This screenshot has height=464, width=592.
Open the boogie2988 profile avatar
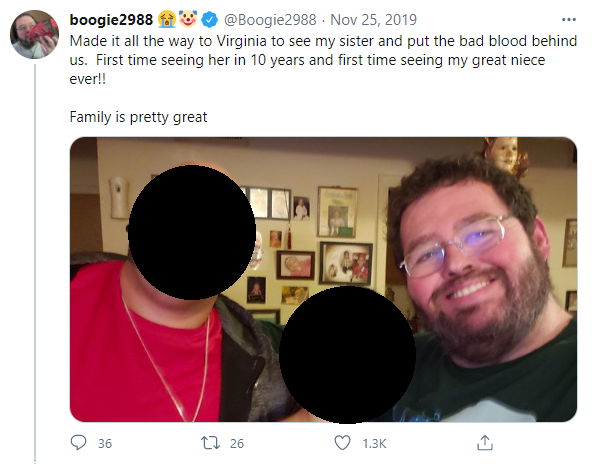click(x=34, y=34)
